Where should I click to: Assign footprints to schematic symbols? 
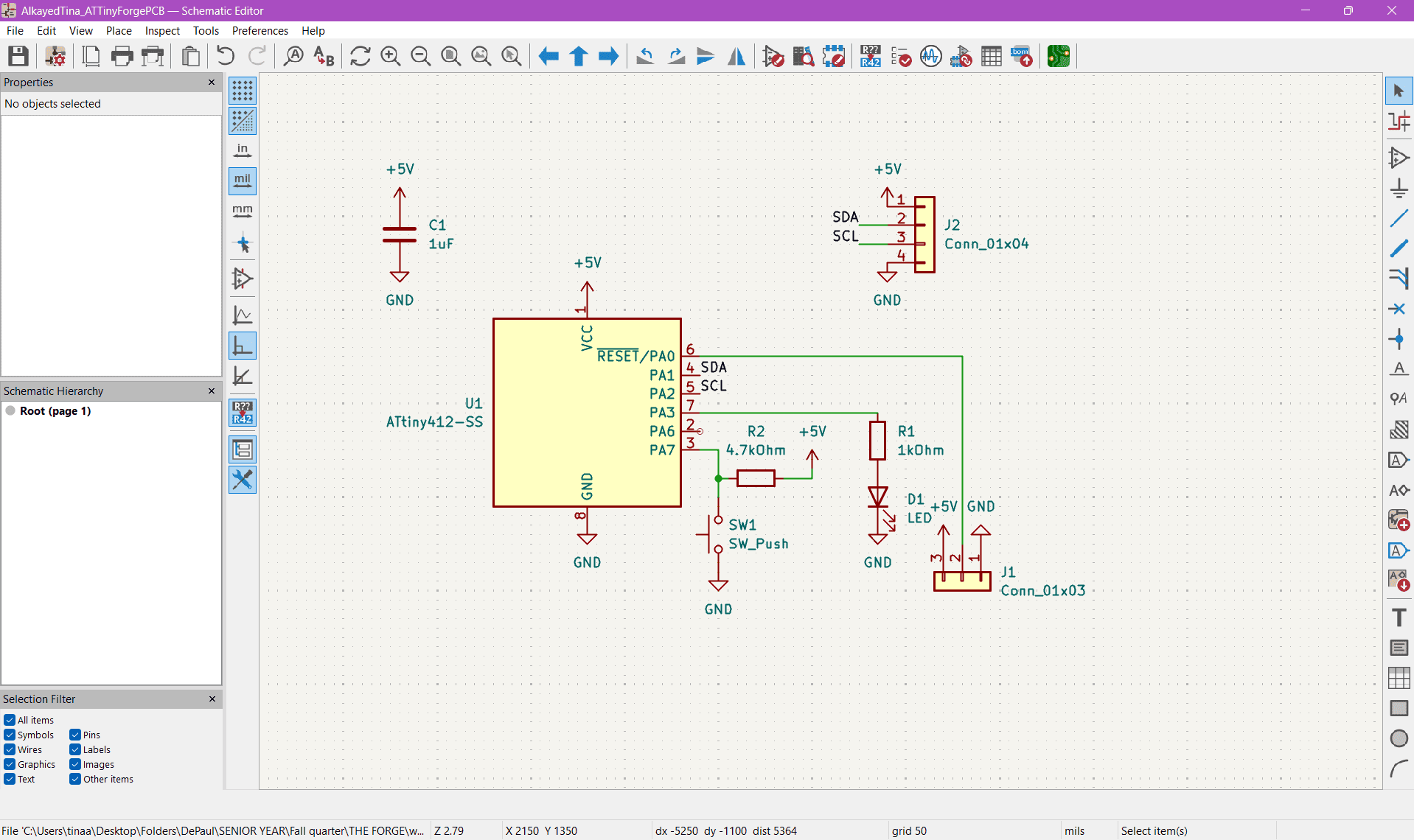point(961,56)
